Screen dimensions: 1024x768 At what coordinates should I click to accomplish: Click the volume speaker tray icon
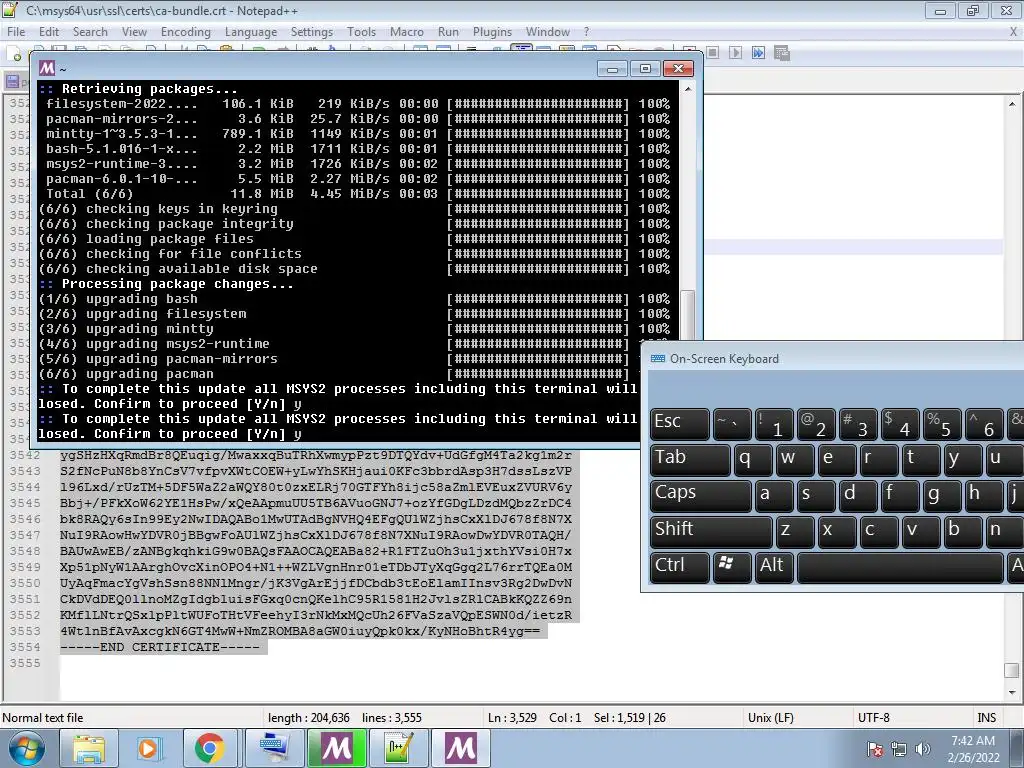922,749
